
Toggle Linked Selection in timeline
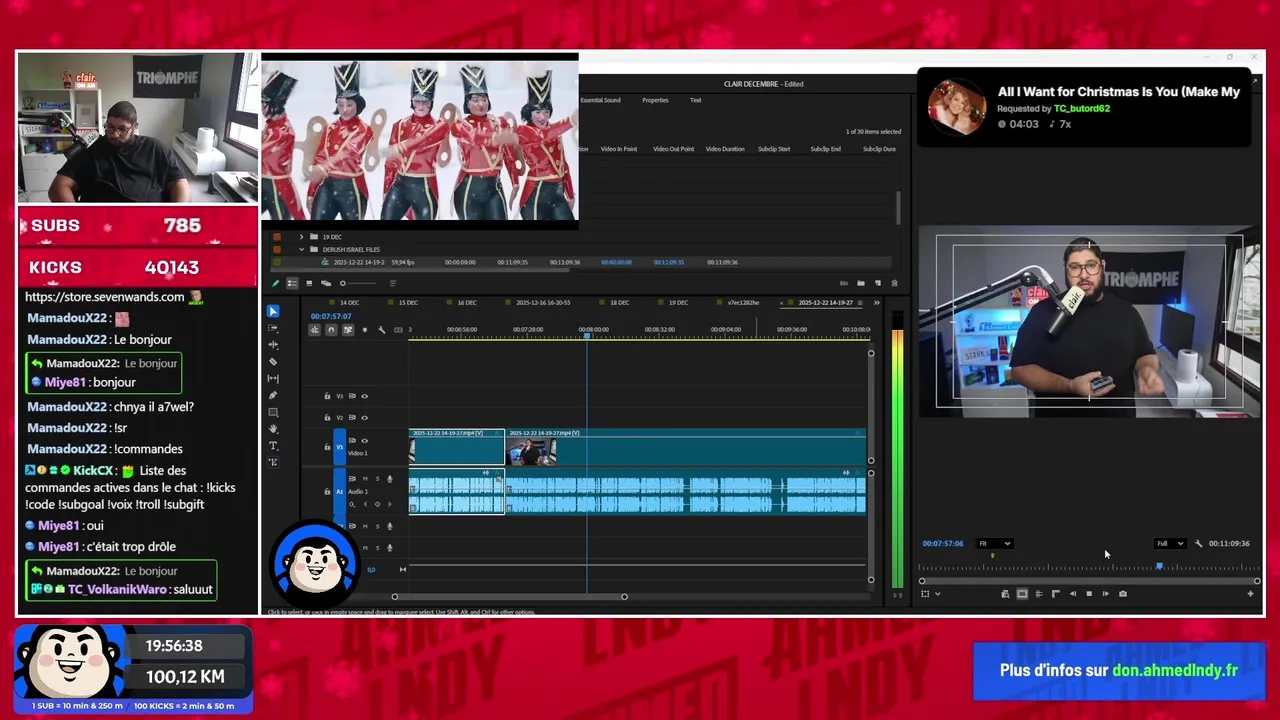pyautogui.click(x=348, y=330)
